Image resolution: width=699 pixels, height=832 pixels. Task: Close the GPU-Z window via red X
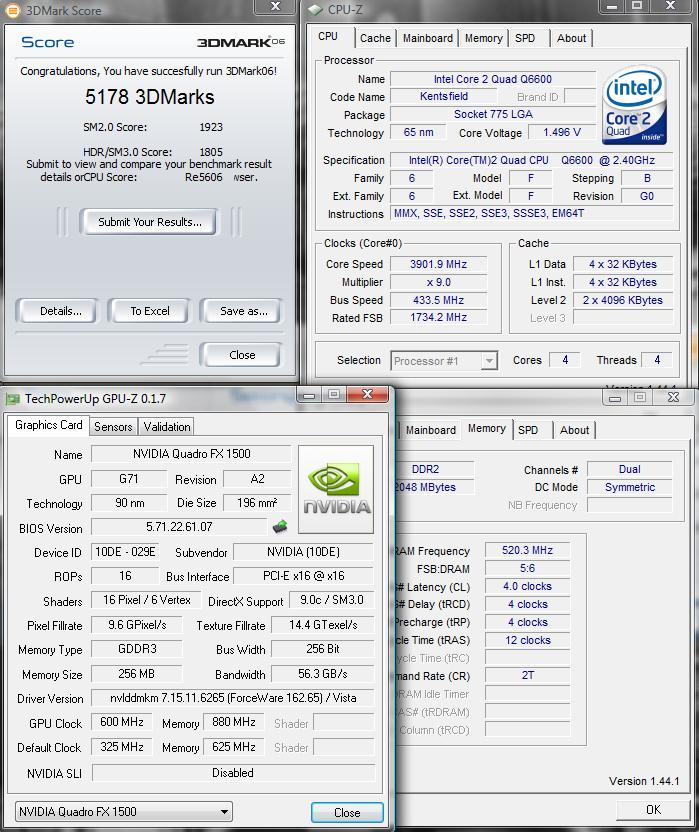click(367, 394)
